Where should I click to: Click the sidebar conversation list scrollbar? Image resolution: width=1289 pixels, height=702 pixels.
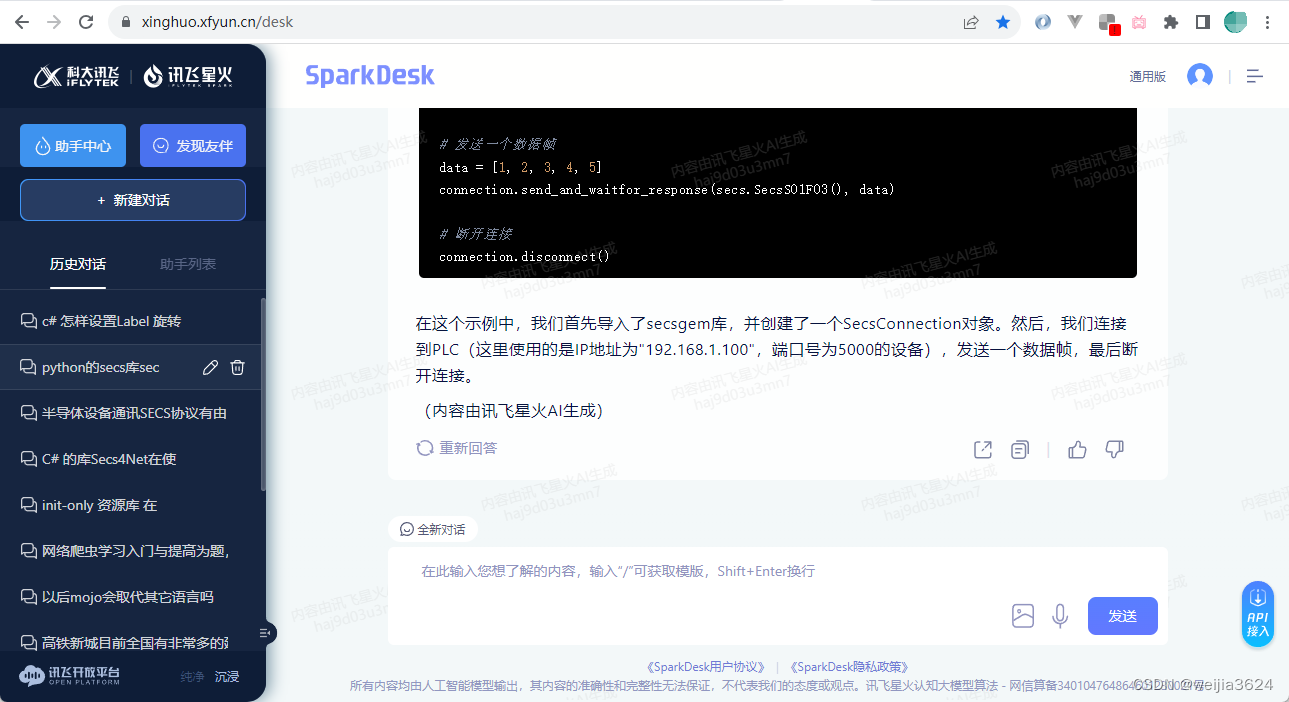pyautogui.click(x=263, y=395)
